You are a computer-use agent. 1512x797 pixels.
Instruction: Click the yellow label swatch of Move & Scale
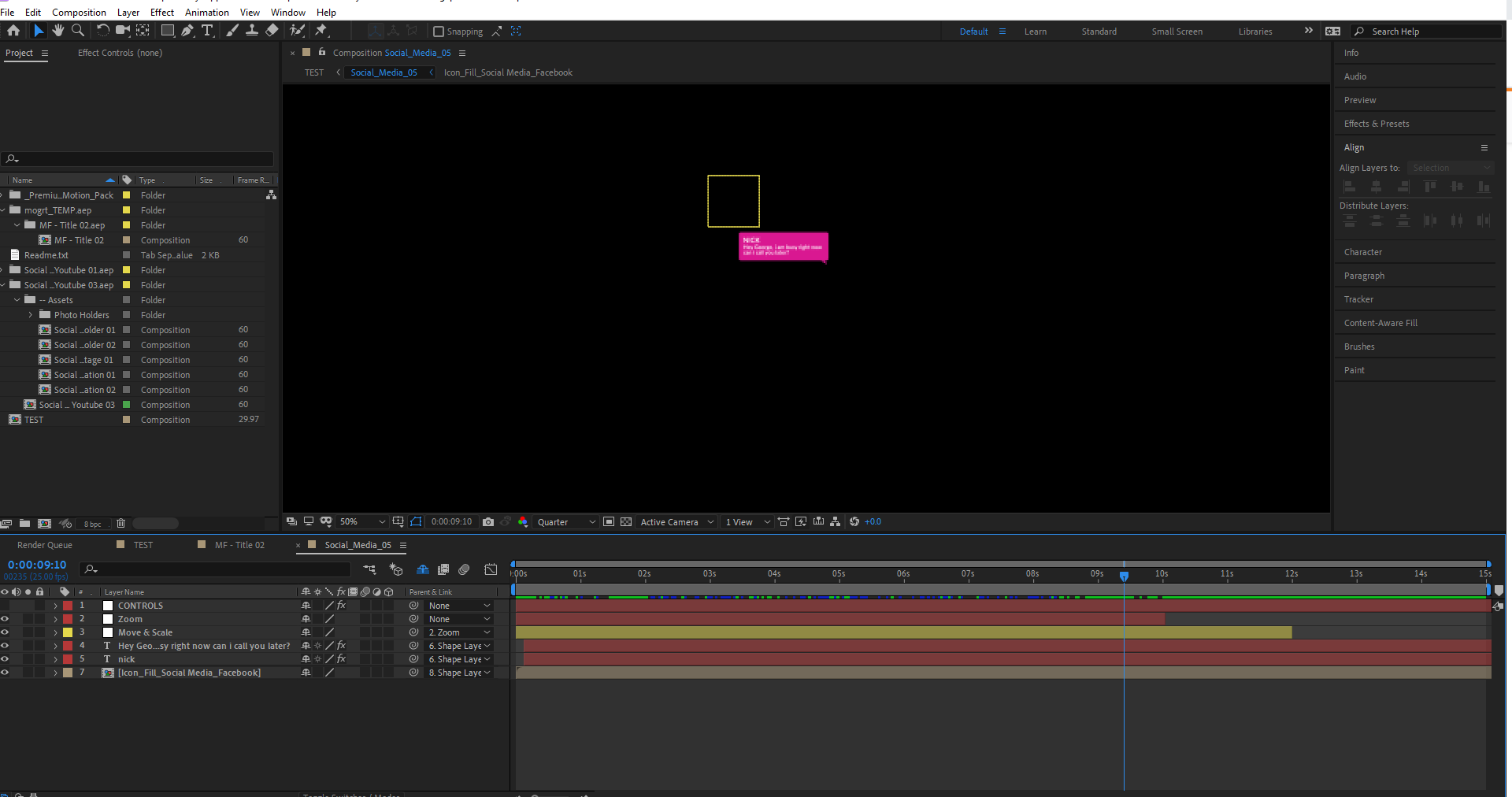tap(68, 632)
